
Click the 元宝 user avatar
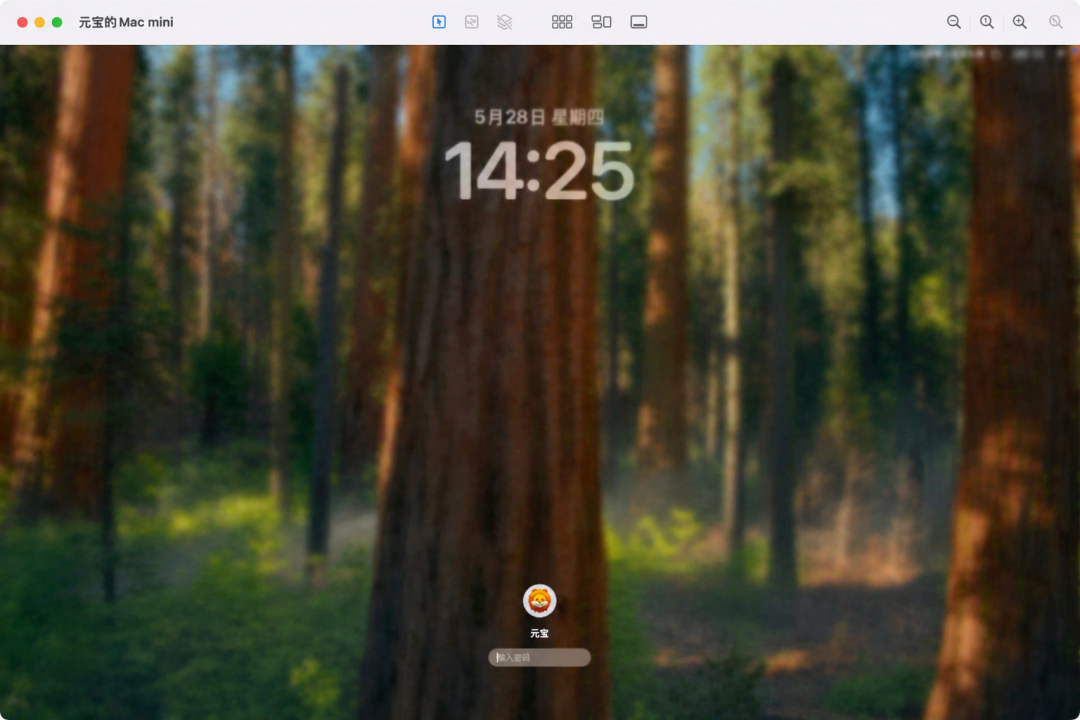pyautogui.click(x=539, y=601)
